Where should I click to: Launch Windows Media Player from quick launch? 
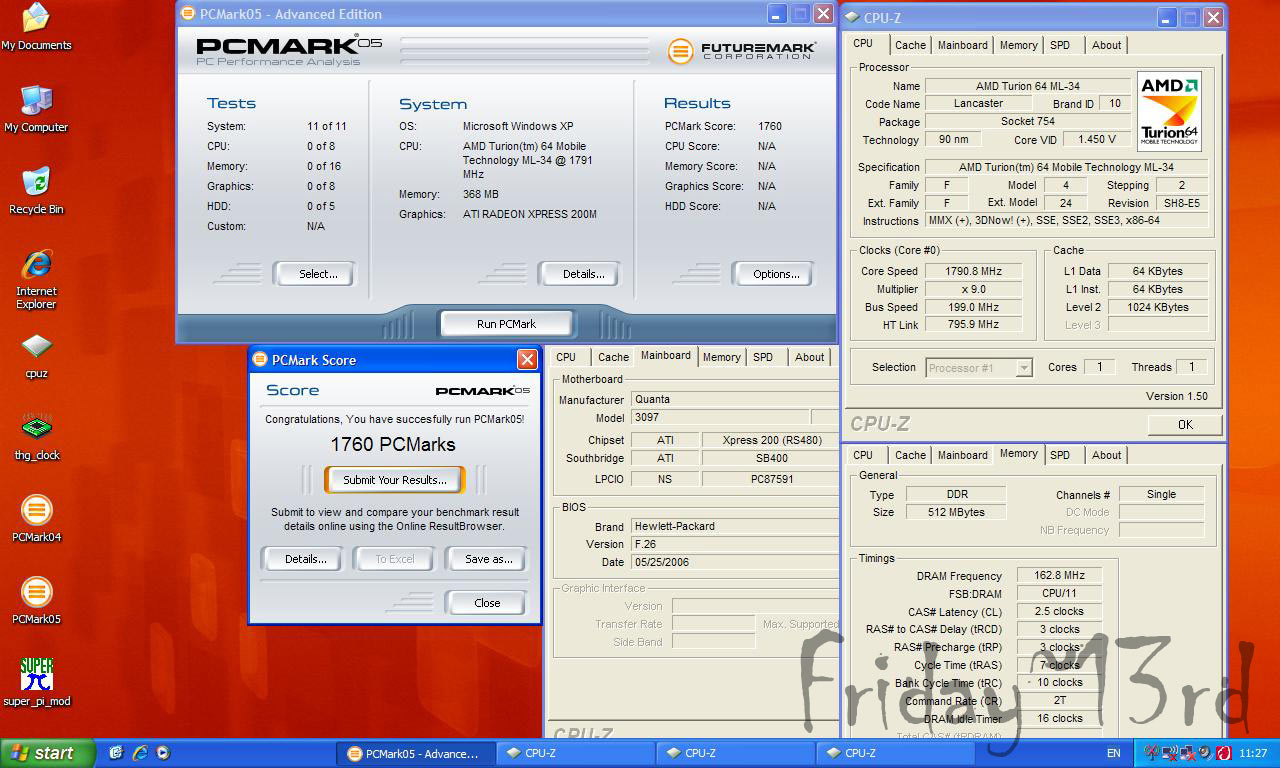(163, 753)
